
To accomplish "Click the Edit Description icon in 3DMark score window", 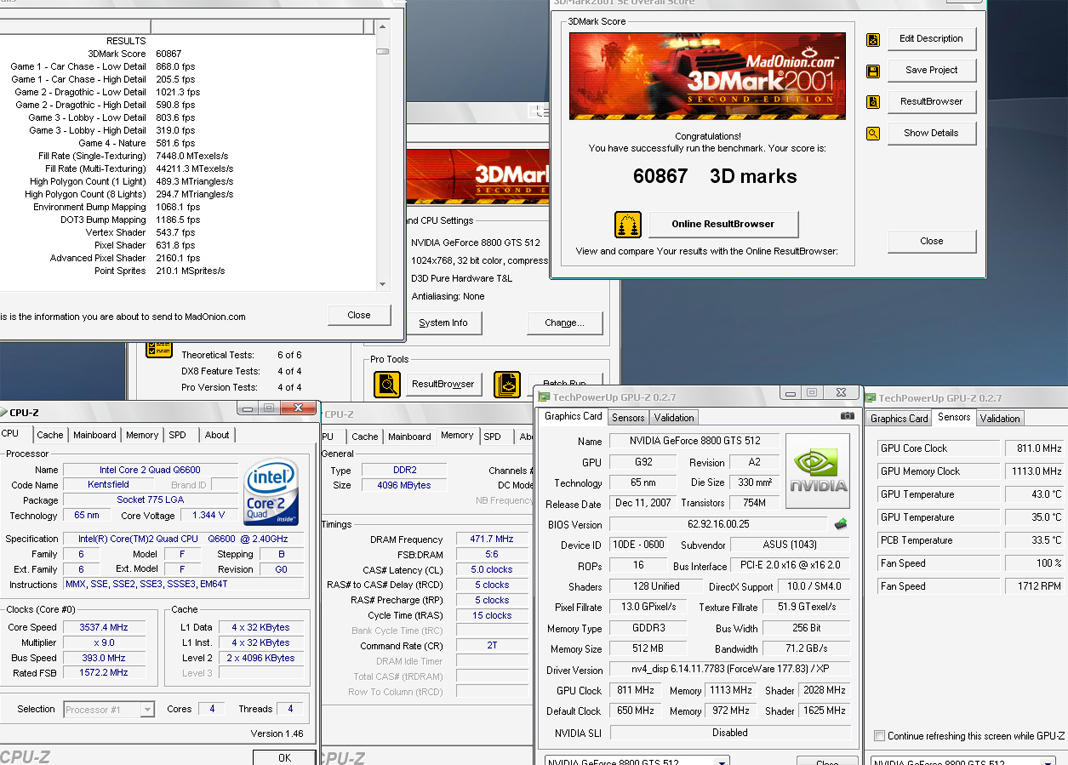I will tap(873, 40).
